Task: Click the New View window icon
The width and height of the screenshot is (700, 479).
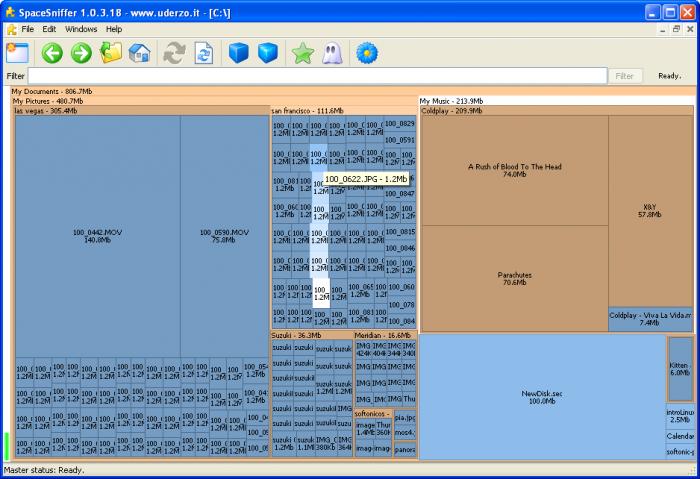Action: 17,53
